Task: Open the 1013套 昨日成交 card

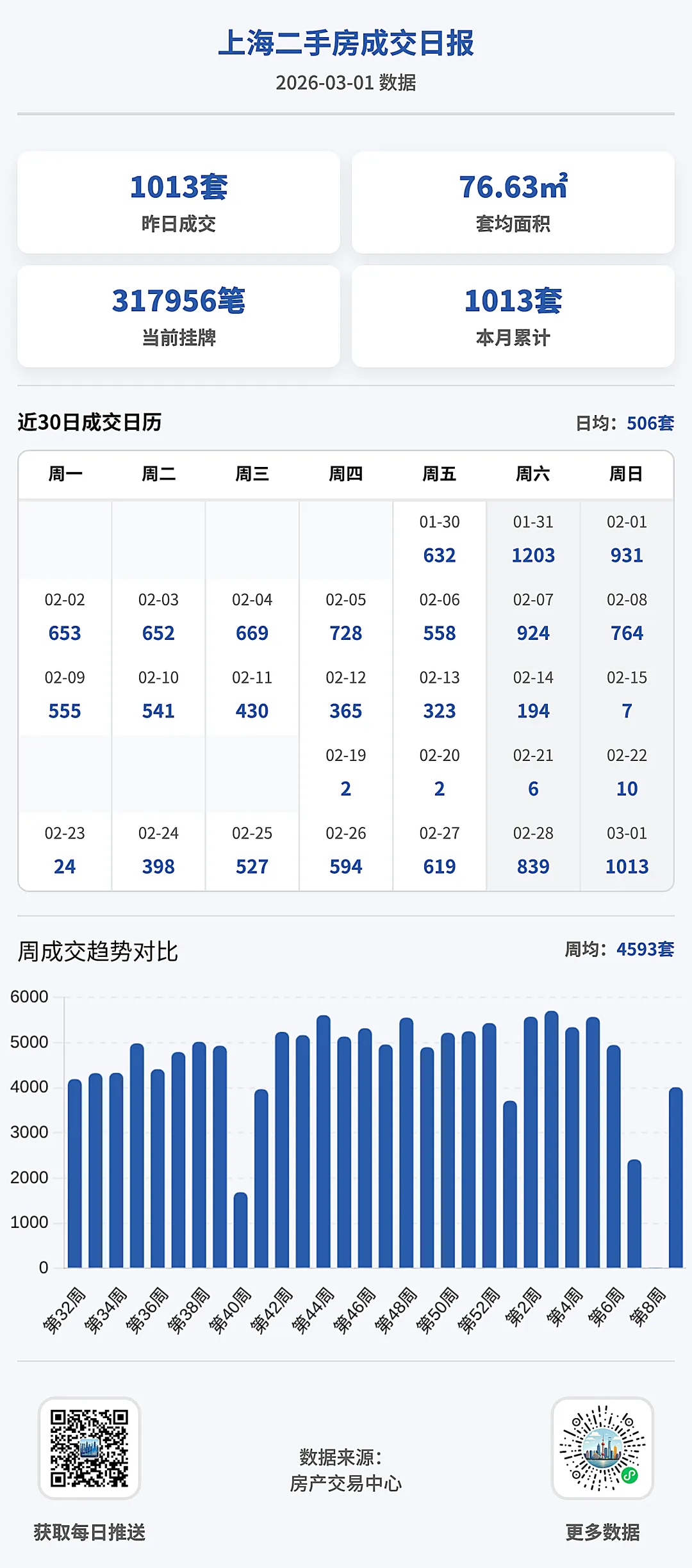Action: (x=179, y=202)
